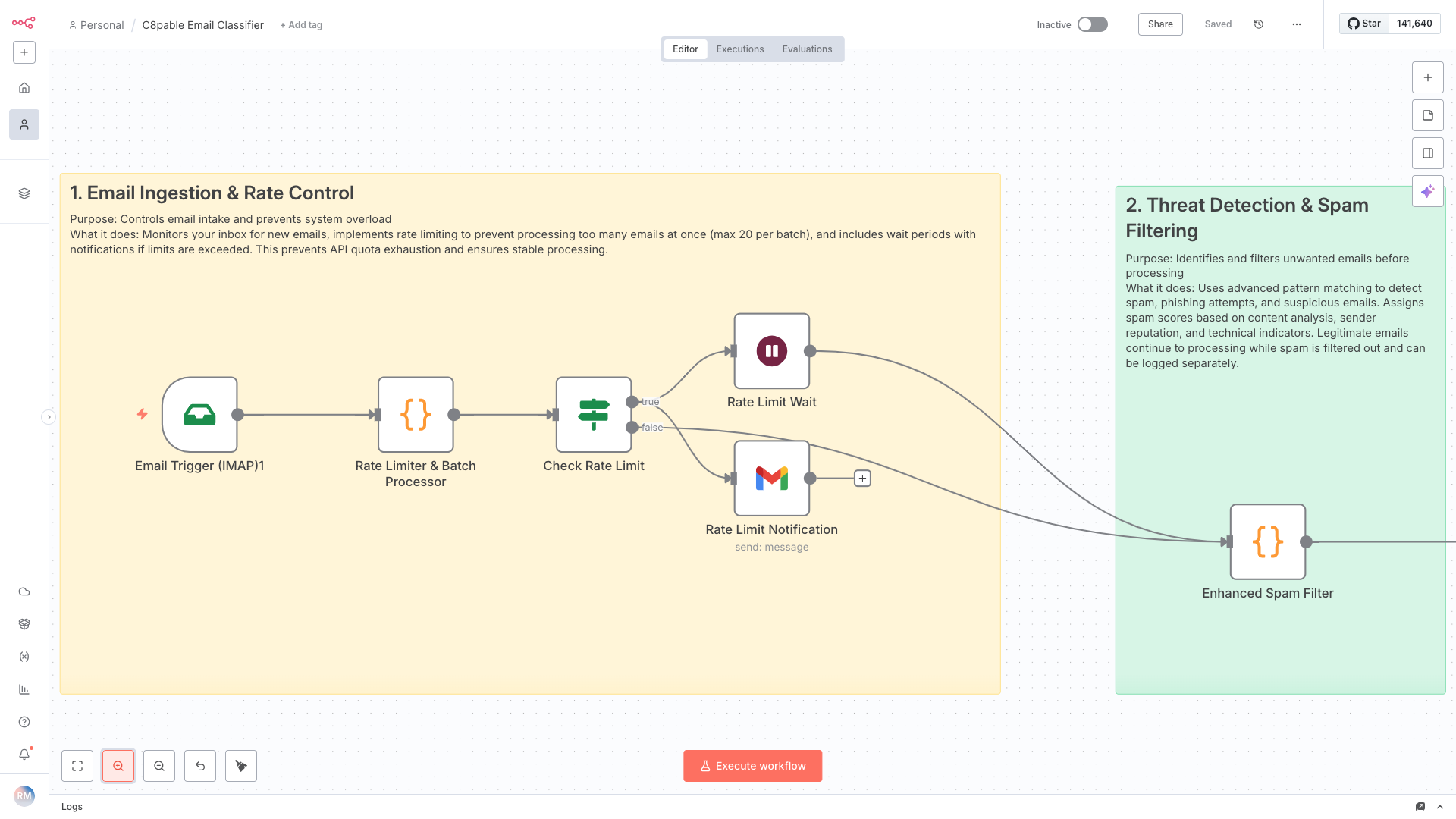
Task: Select the Rate Limit Wait node
Action: [772, 351]
